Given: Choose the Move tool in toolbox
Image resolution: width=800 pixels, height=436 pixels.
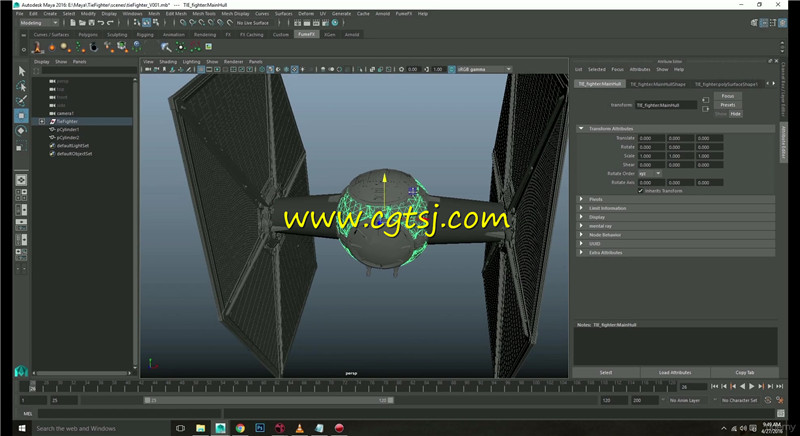Looking at the screenshot, I should pyautogui.click(x=21, y=116).
